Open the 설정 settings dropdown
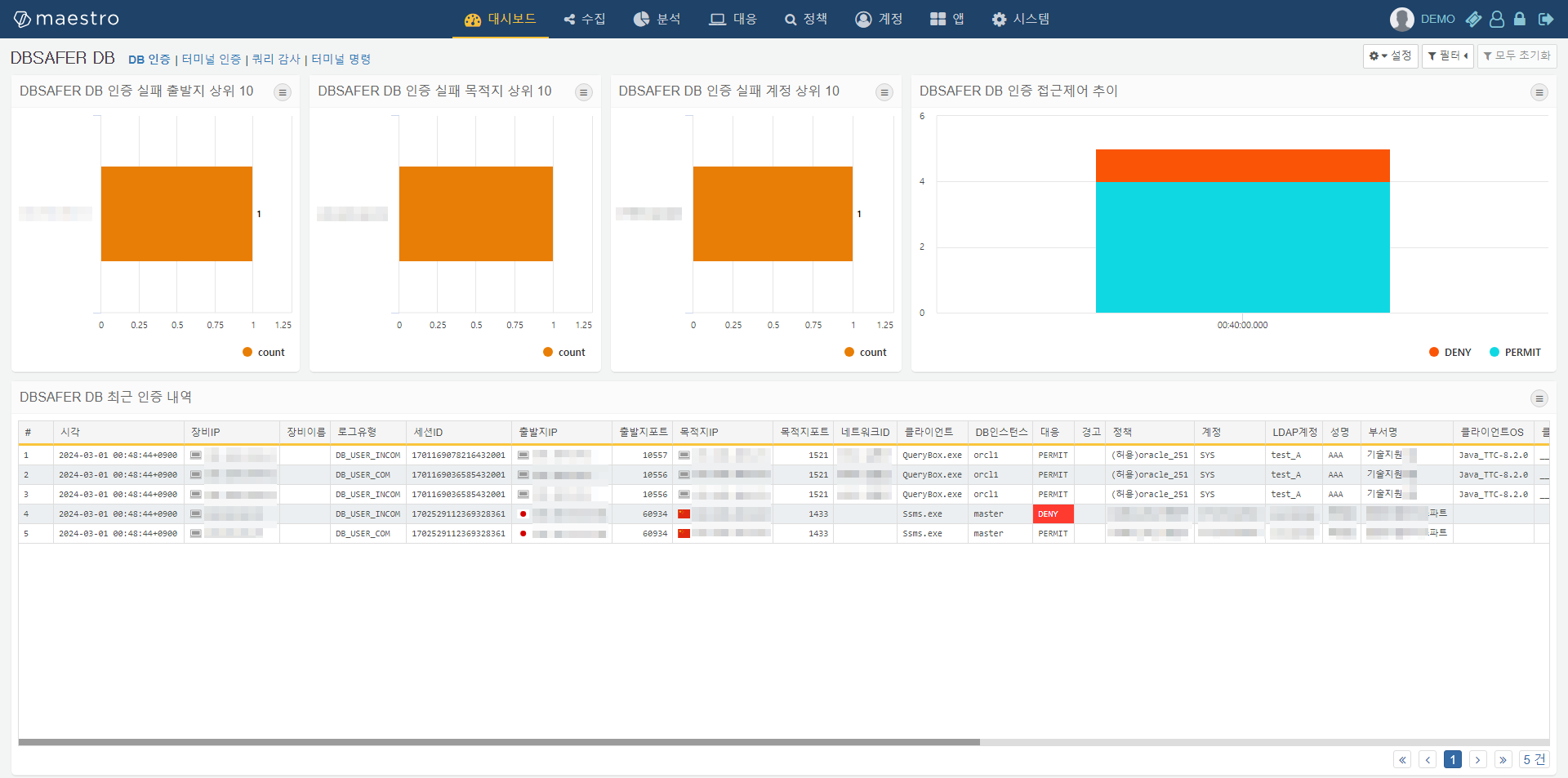The height and width of the screenshot is (778, 1568). 1391,56
